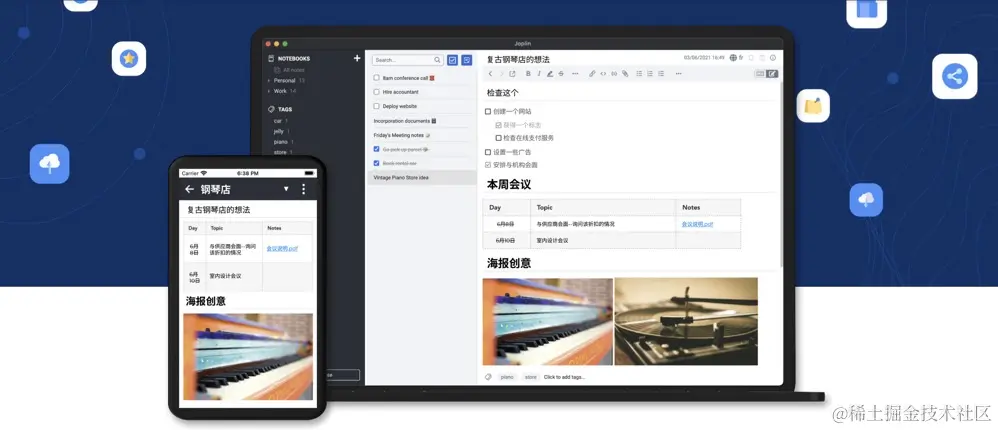998x430 pixels.
Task: Apply bold formatting
Action: coord(528,74)
